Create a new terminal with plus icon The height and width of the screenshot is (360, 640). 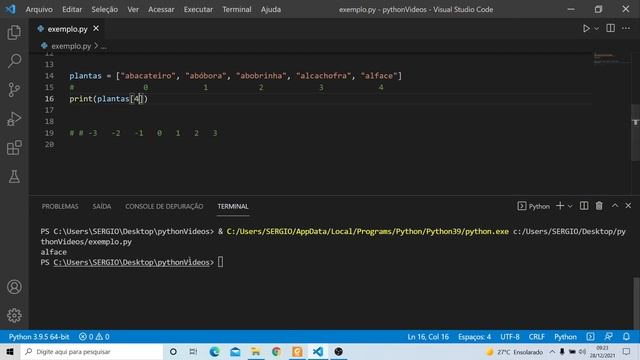(x=560, y=206)
